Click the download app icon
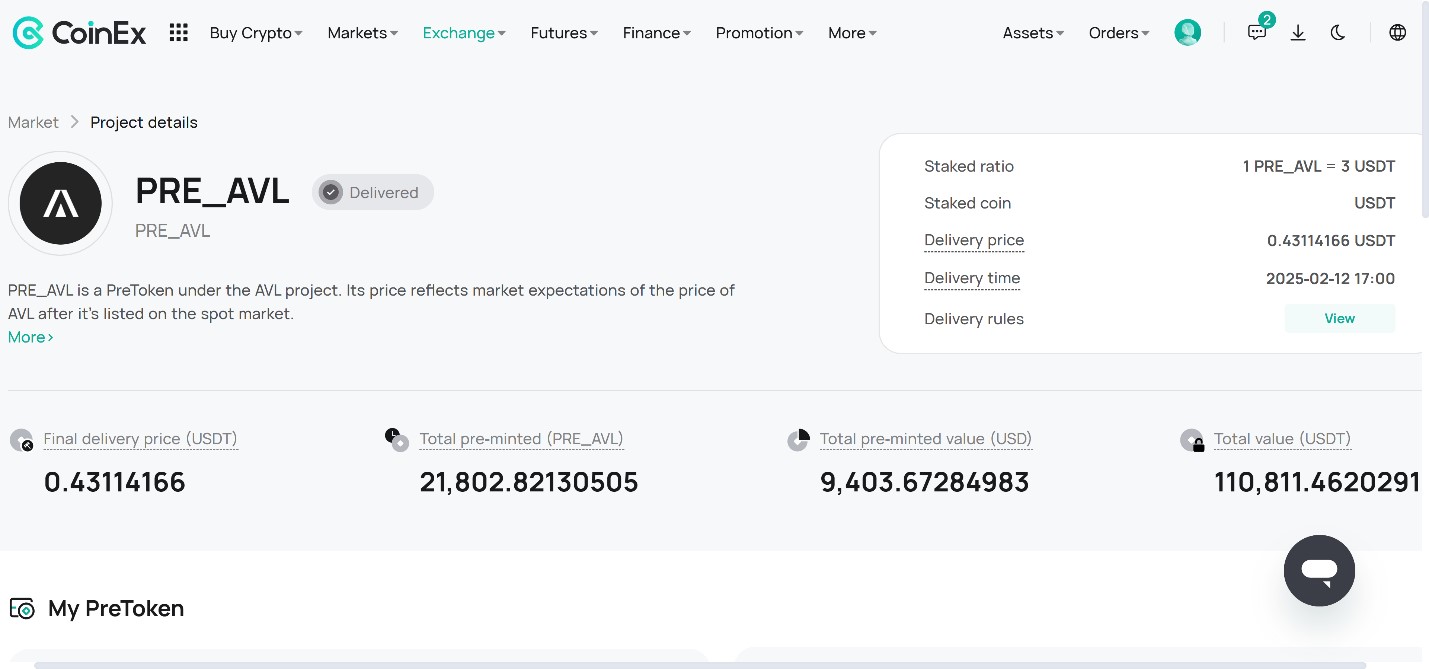This screenshot has height=669, width=1429. (1298, 33)
